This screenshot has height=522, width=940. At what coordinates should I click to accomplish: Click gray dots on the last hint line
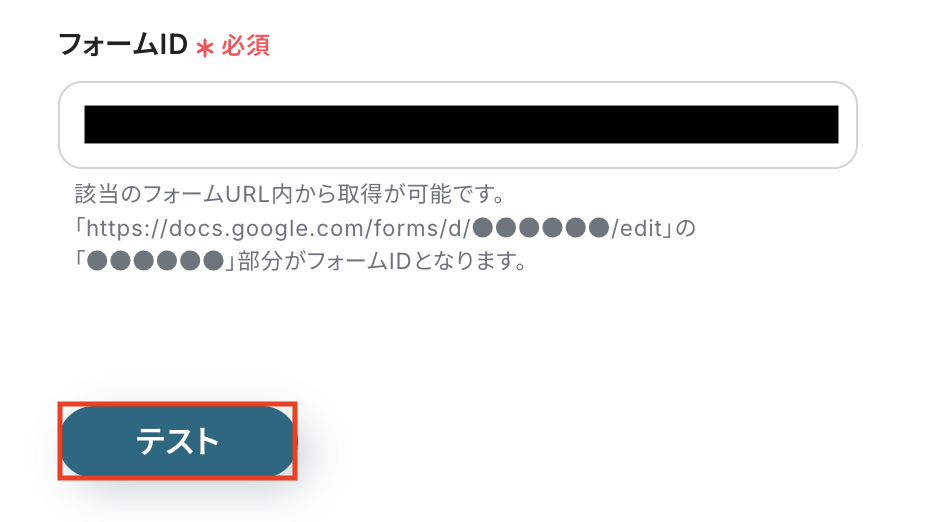tap(155, 261)
